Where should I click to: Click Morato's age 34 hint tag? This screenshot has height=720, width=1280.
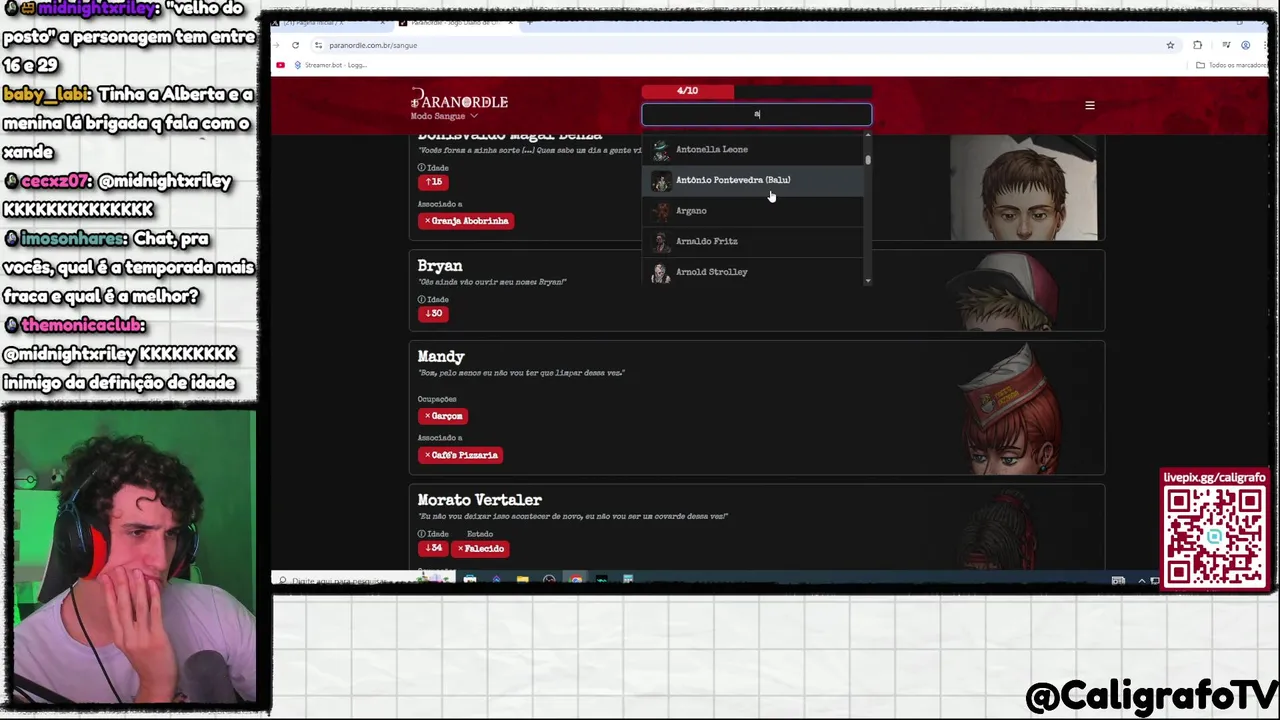click(433, 548)
